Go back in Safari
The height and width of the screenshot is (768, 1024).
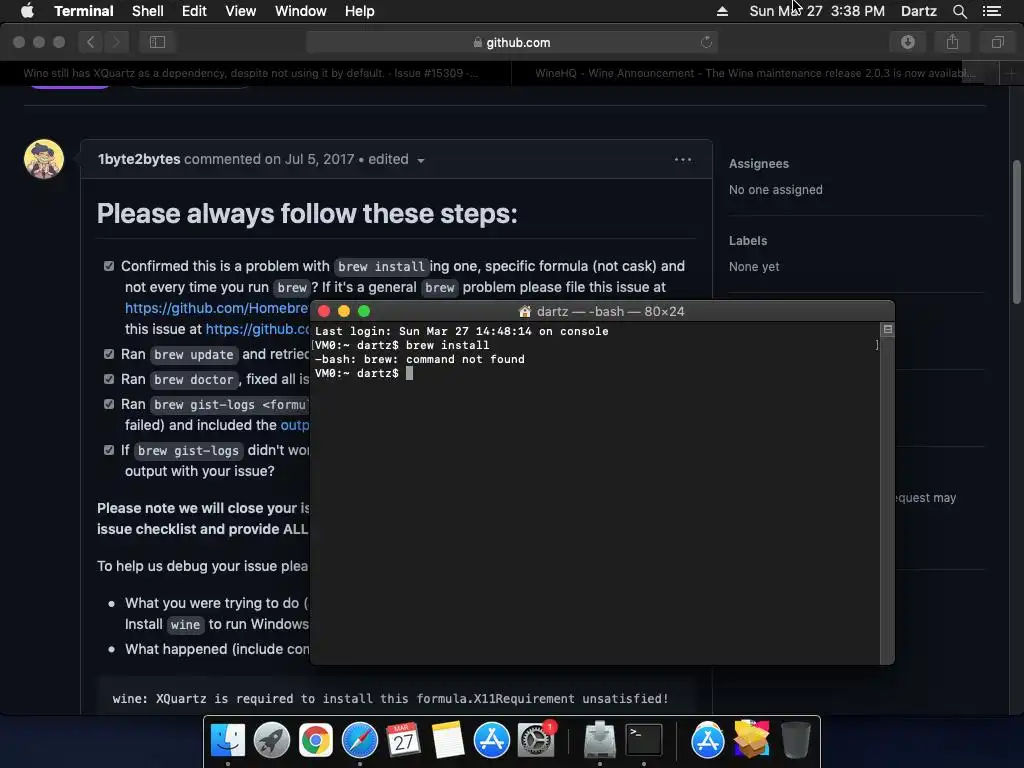[91, 42]
